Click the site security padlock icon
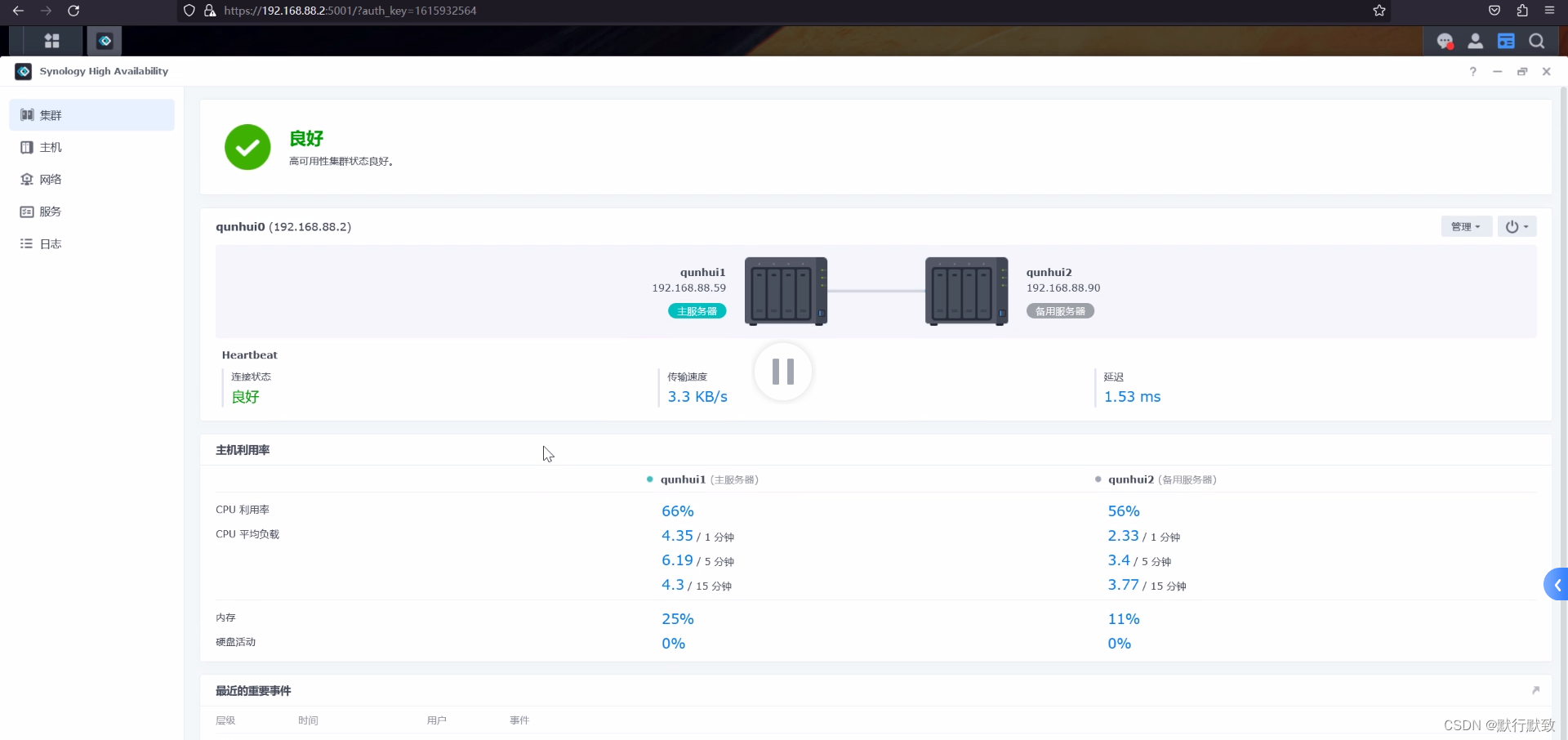The height and width of the screenshot is (740, 1568). pos(210,11)
